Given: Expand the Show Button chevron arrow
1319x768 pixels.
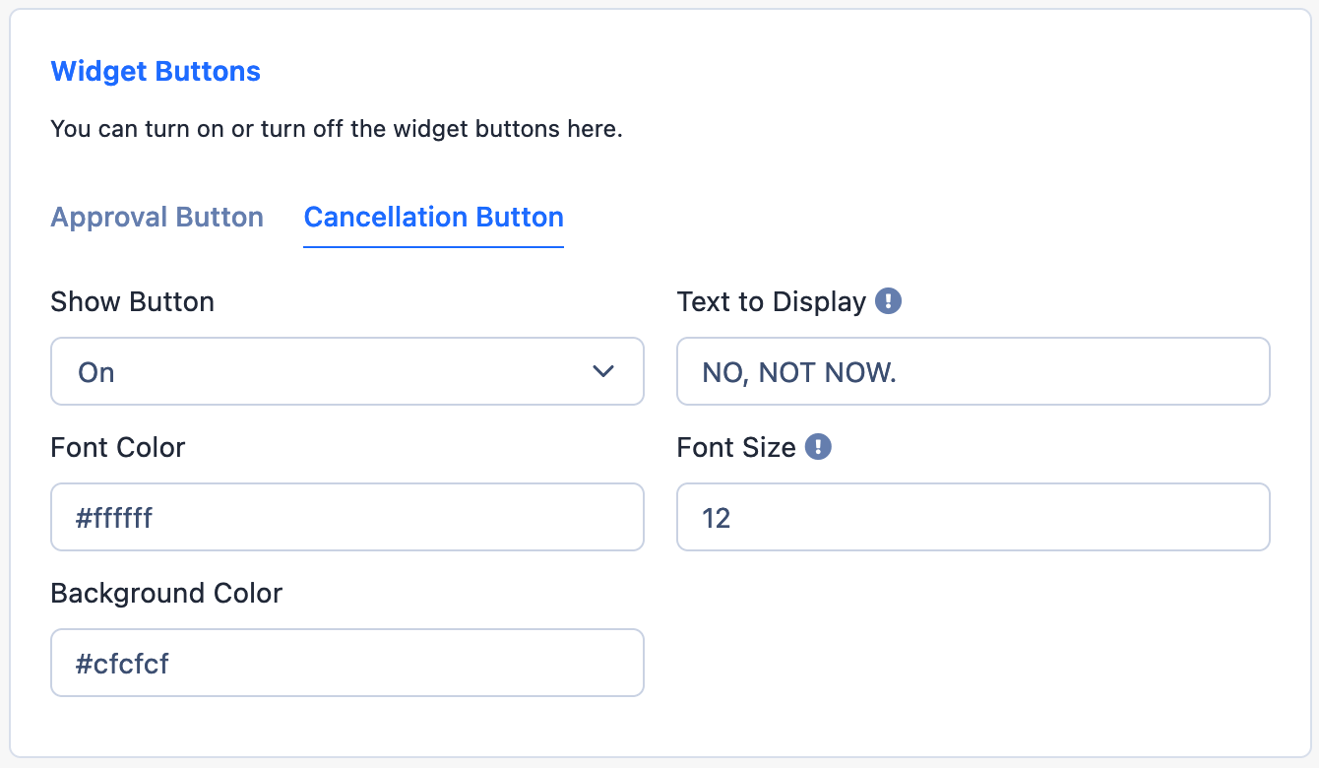Looking at the screenshot, I should [x=603, y=372].
